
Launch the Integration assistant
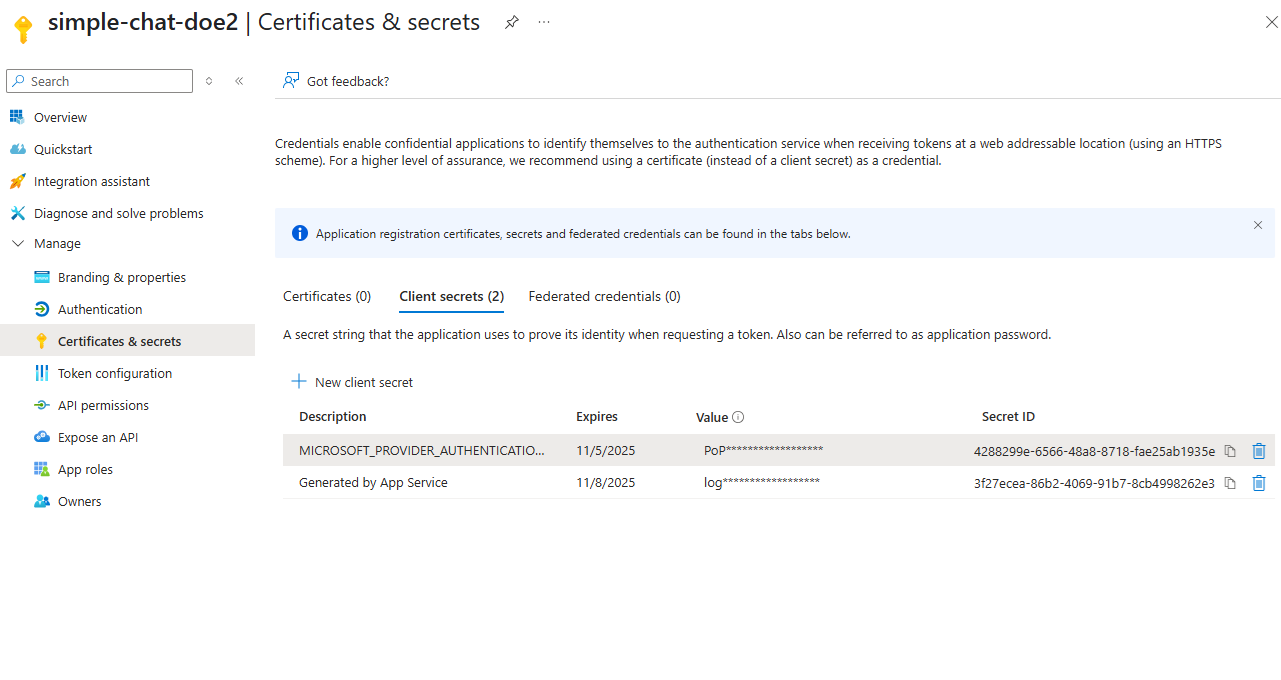click(x=91, y=181)
